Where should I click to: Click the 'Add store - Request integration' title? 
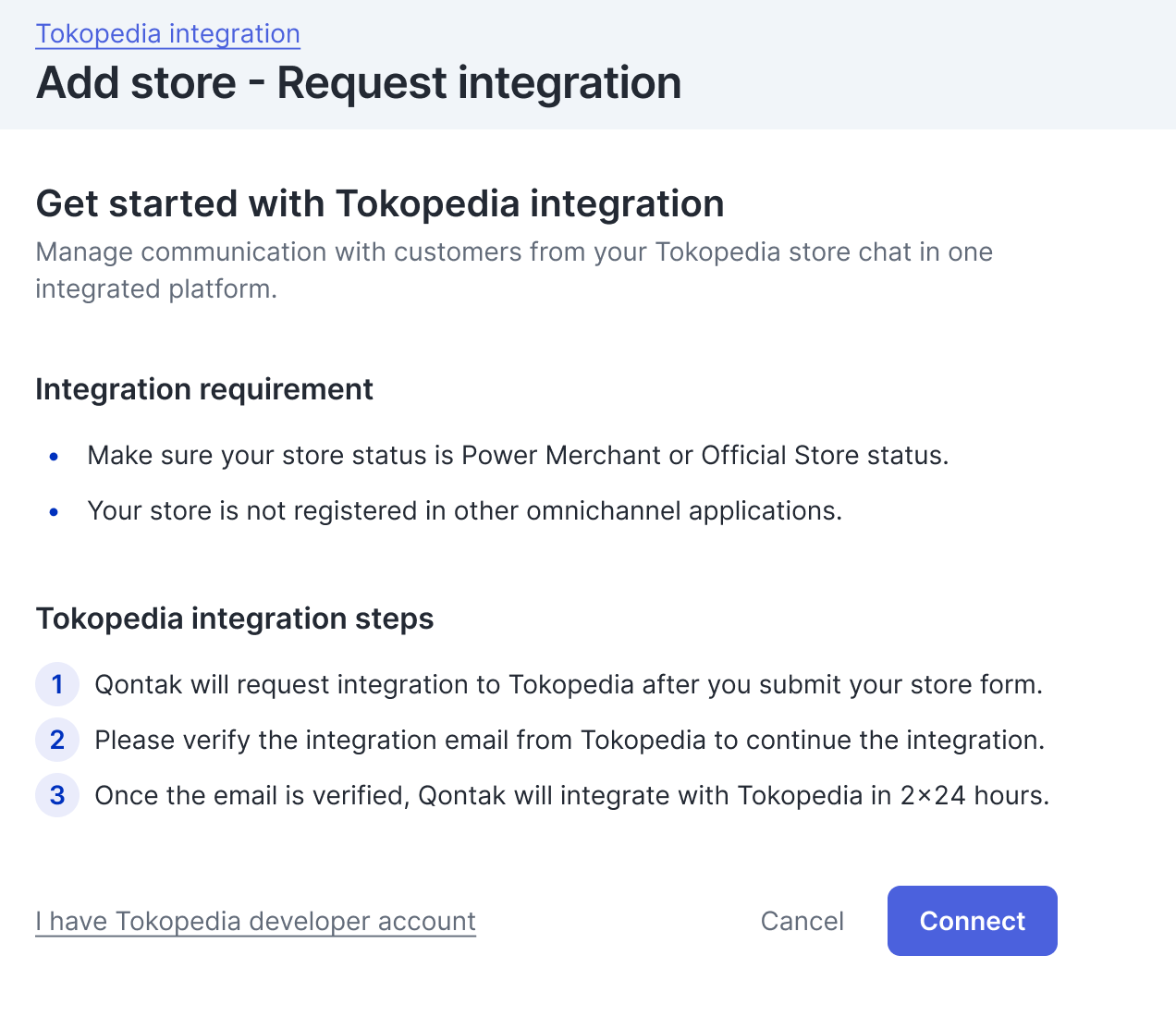[x=359, y=82]
